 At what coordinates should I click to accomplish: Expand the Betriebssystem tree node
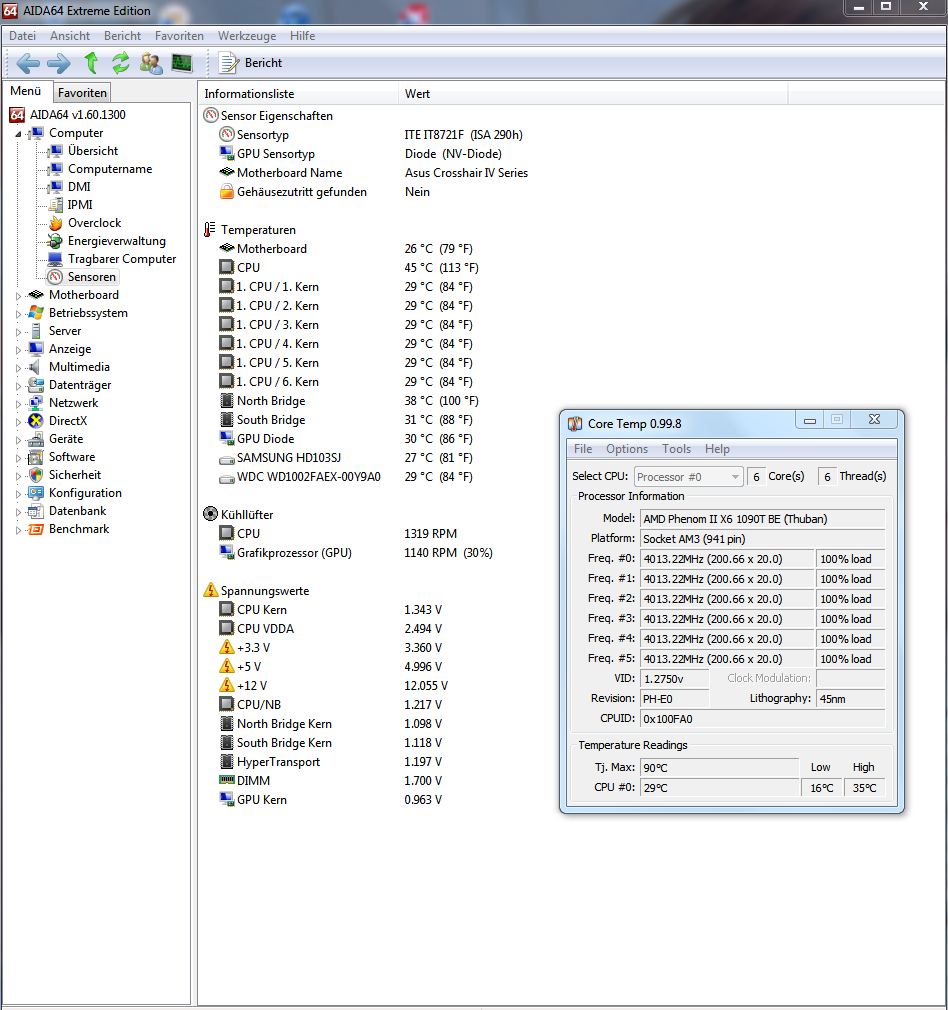pyautogui.click(x=18, y=314)
